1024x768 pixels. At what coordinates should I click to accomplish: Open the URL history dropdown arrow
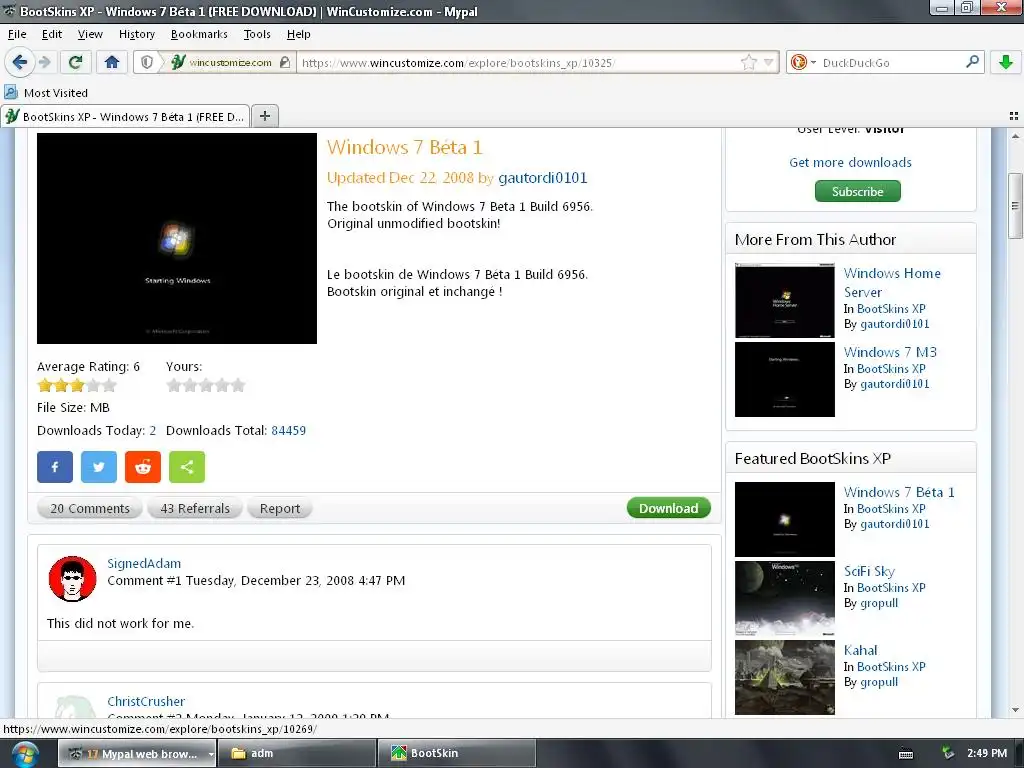click(x=769, y=62)
